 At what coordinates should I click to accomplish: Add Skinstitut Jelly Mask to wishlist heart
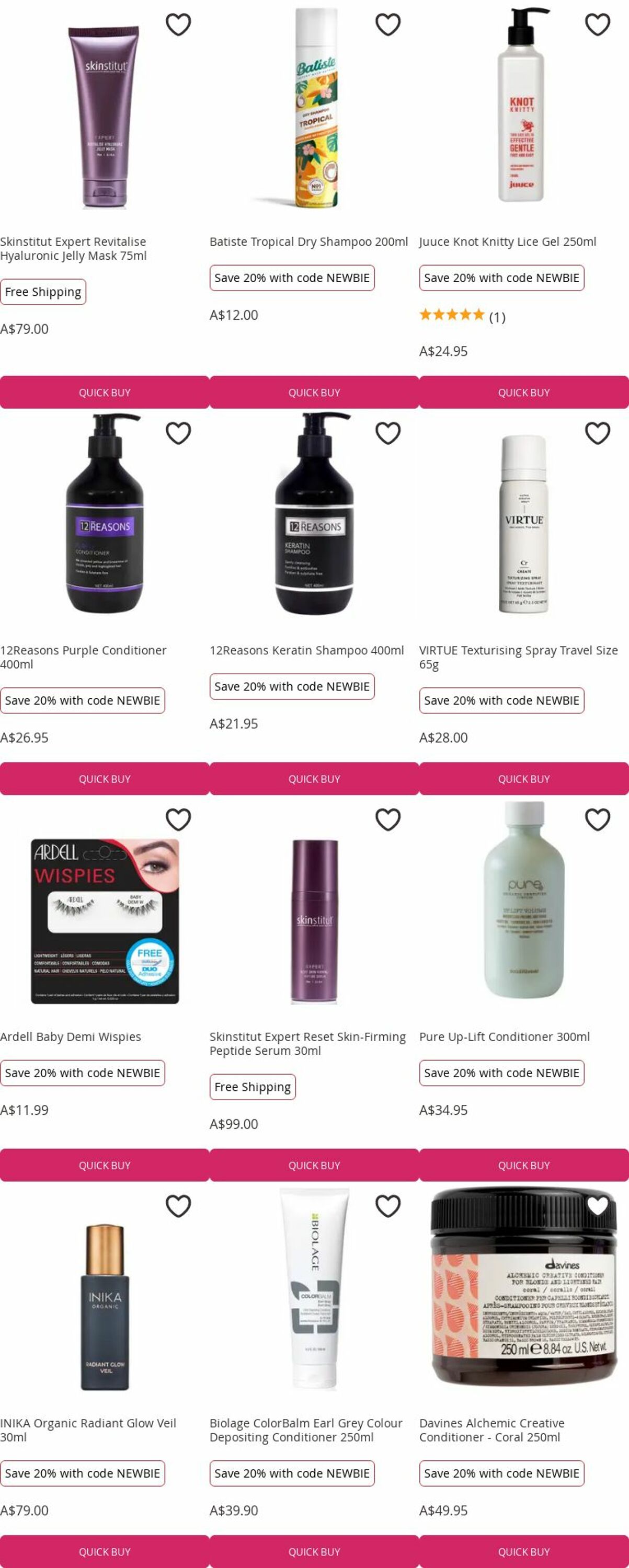point(178,25)
